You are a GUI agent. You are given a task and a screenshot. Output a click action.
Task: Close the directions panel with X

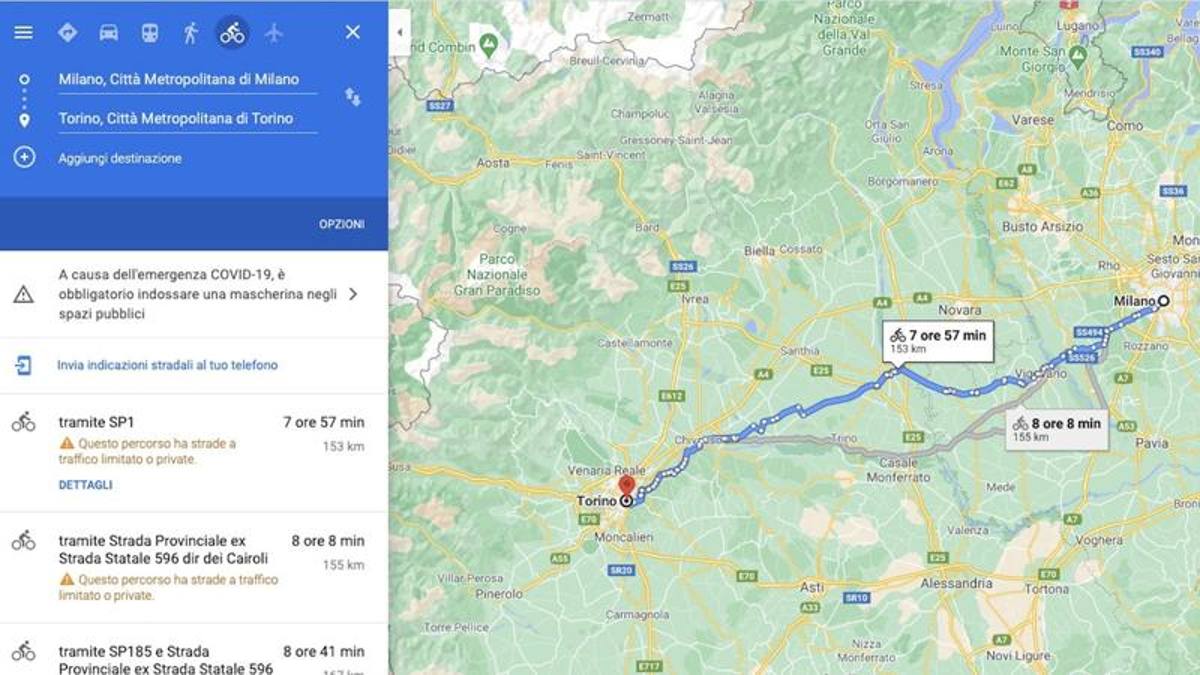click(352, 32)
